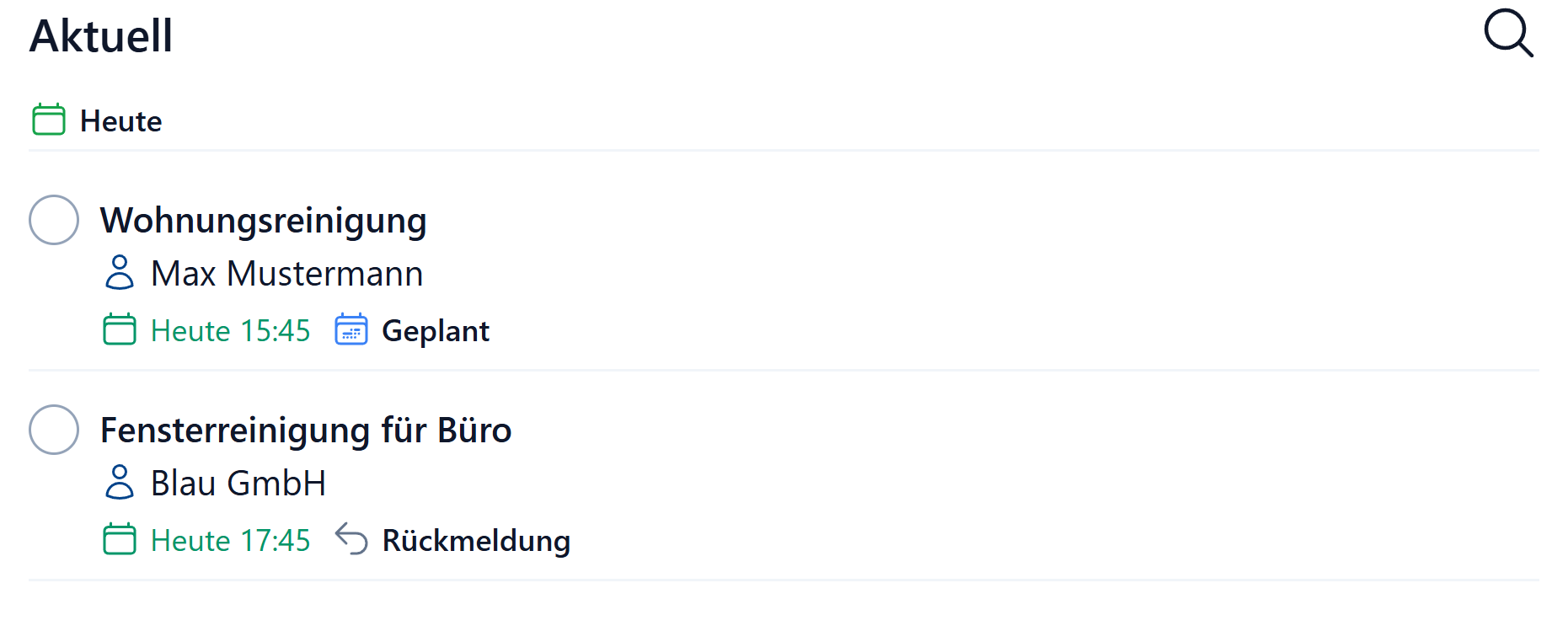The width and height of the screenshot is (1568, 631).
Task: Open search with the magnifier icon
Action: tap(1507, 34)
